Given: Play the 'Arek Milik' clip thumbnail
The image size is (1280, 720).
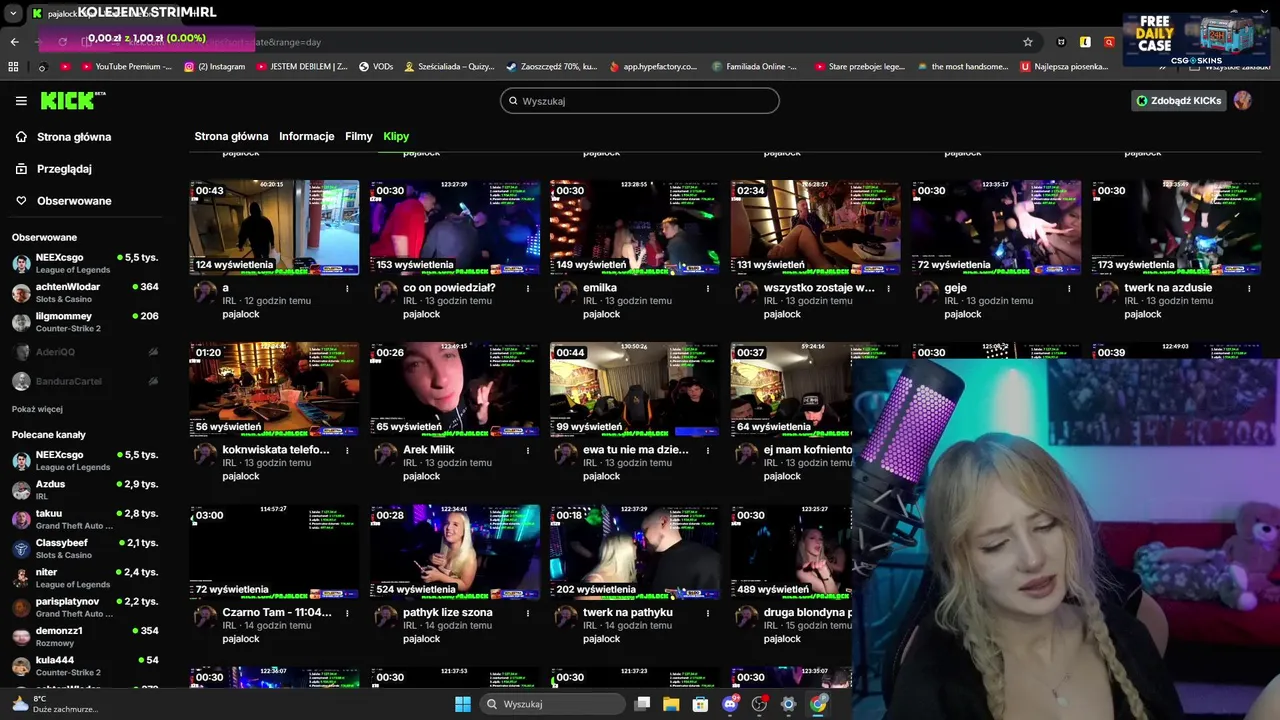Looking at the screenshot, I should [455, 389].
